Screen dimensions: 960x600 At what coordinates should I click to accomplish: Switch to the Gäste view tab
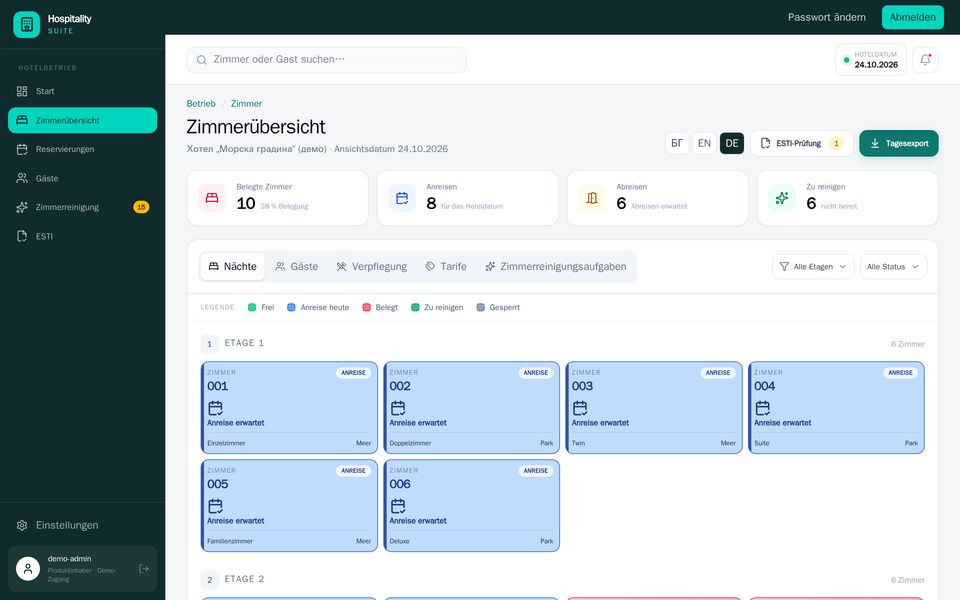tap(297, 267)
